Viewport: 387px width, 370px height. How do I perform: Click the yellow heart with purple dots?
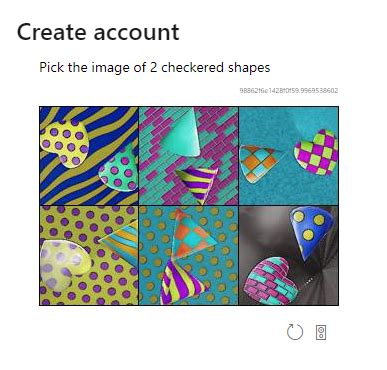coord(64,144)
